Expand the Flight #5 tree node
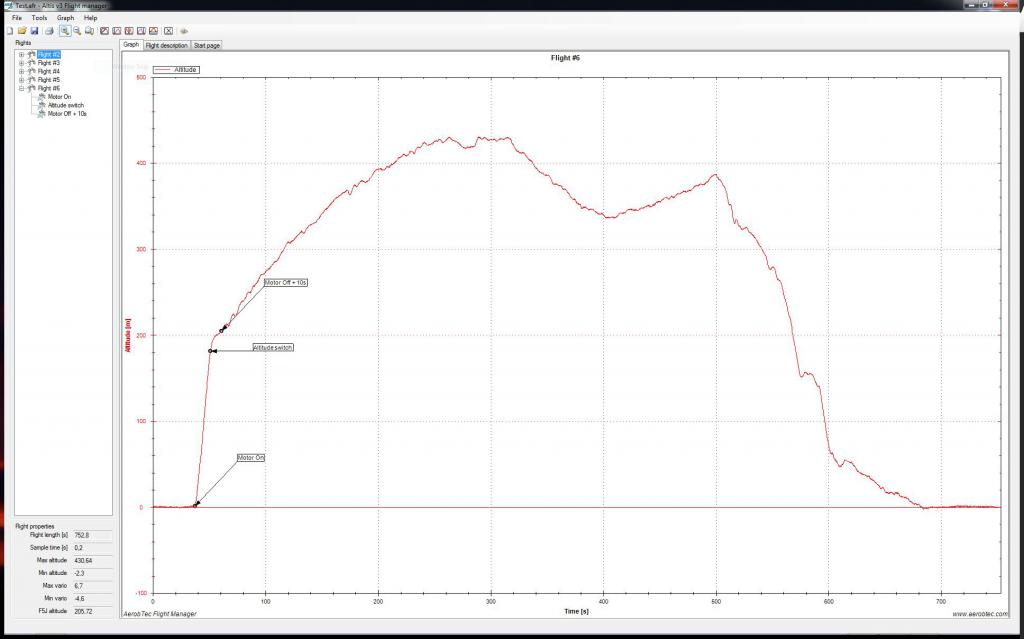 (21, 80)
